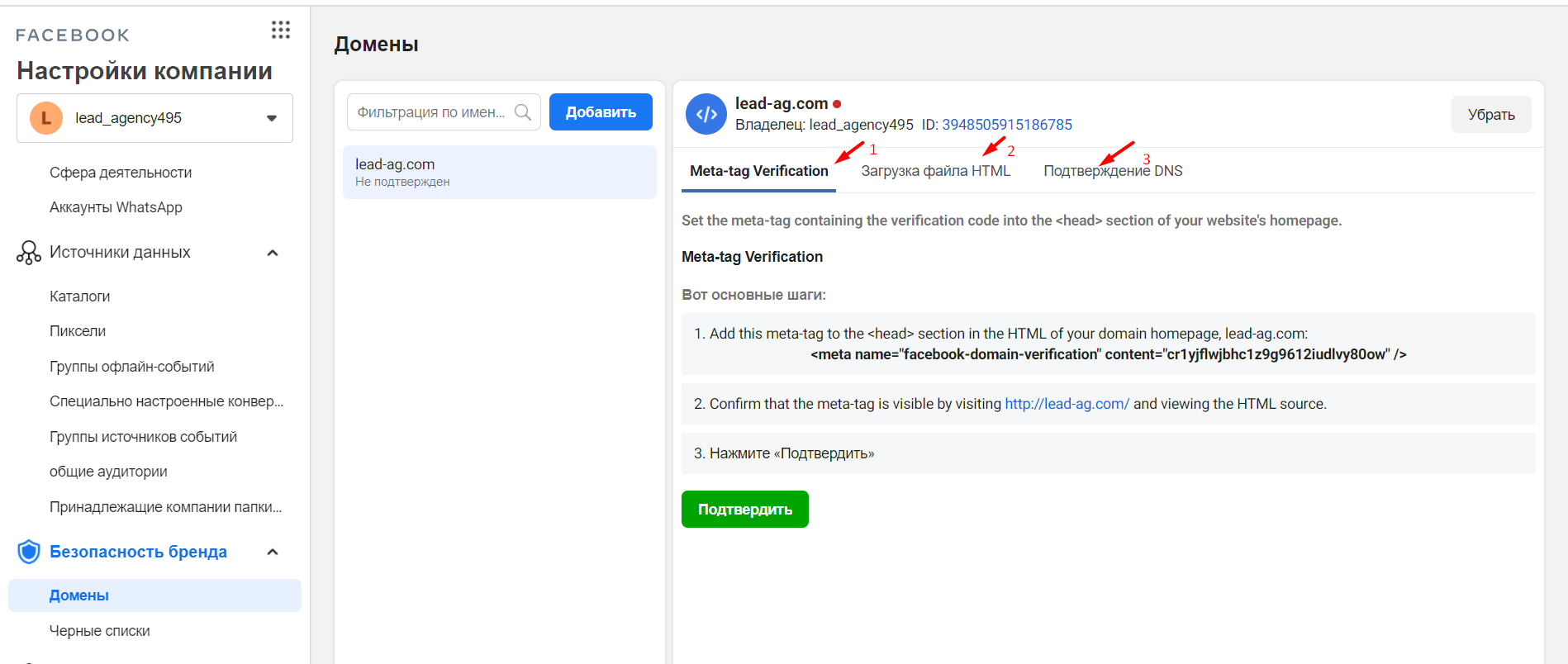Select lead-ag.com in the domain list
1568x664 pixels.
point(500,172)
